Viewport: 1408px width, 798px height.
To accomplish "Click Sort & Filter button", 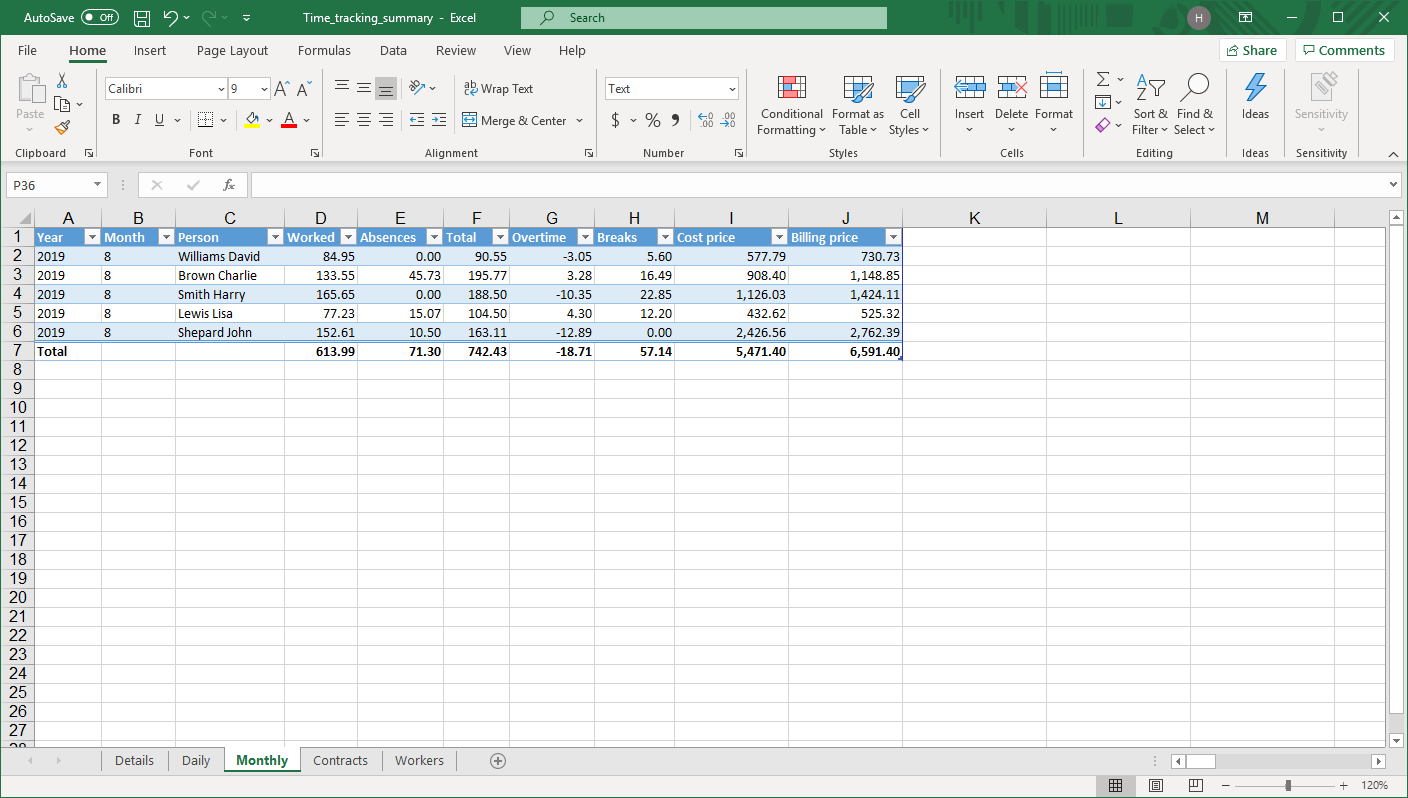I will 1150,104.
